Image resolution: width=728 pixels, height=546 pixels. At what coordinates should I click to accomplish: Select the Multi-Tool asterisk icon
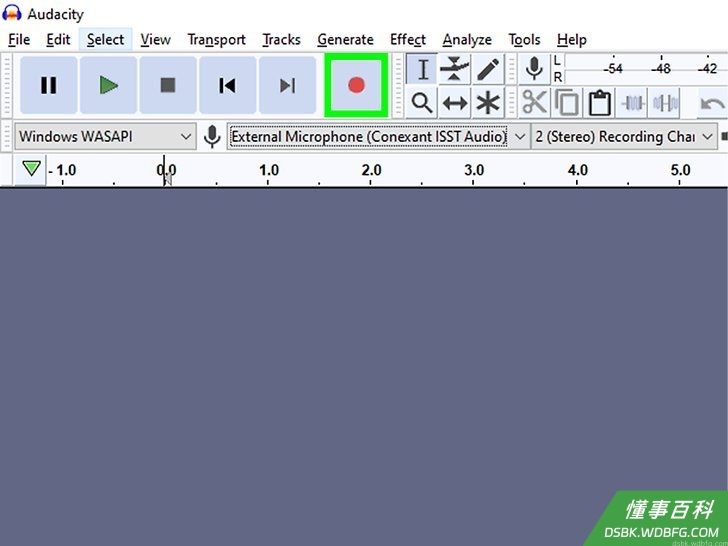[488, 103]
